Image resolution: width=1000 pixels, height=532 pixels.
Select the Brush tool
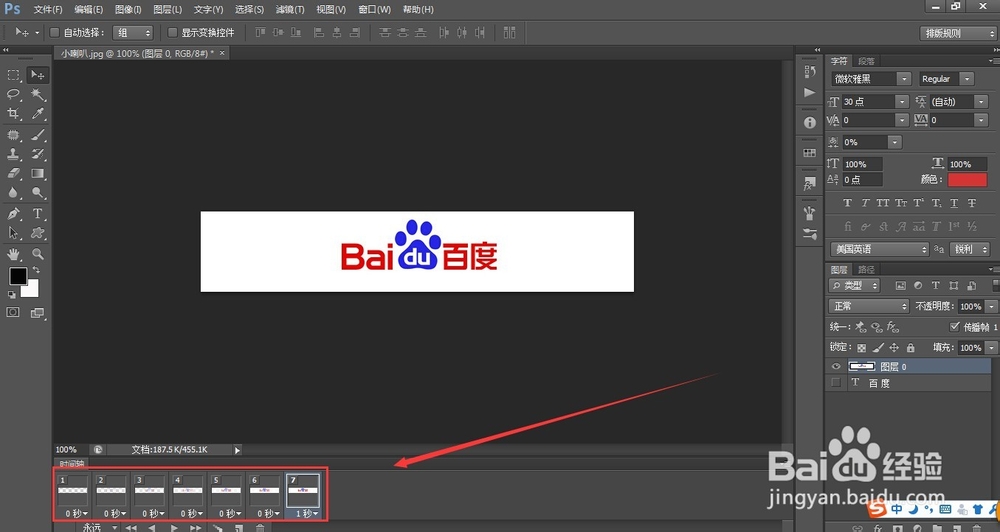(x=38, y=135)
